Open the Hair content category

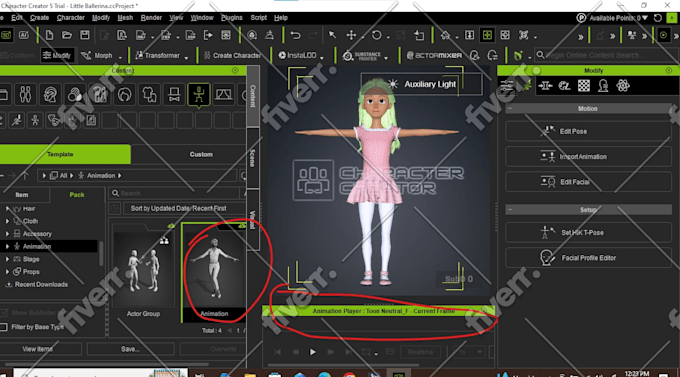pyautogui.click(x=124, y=94)
